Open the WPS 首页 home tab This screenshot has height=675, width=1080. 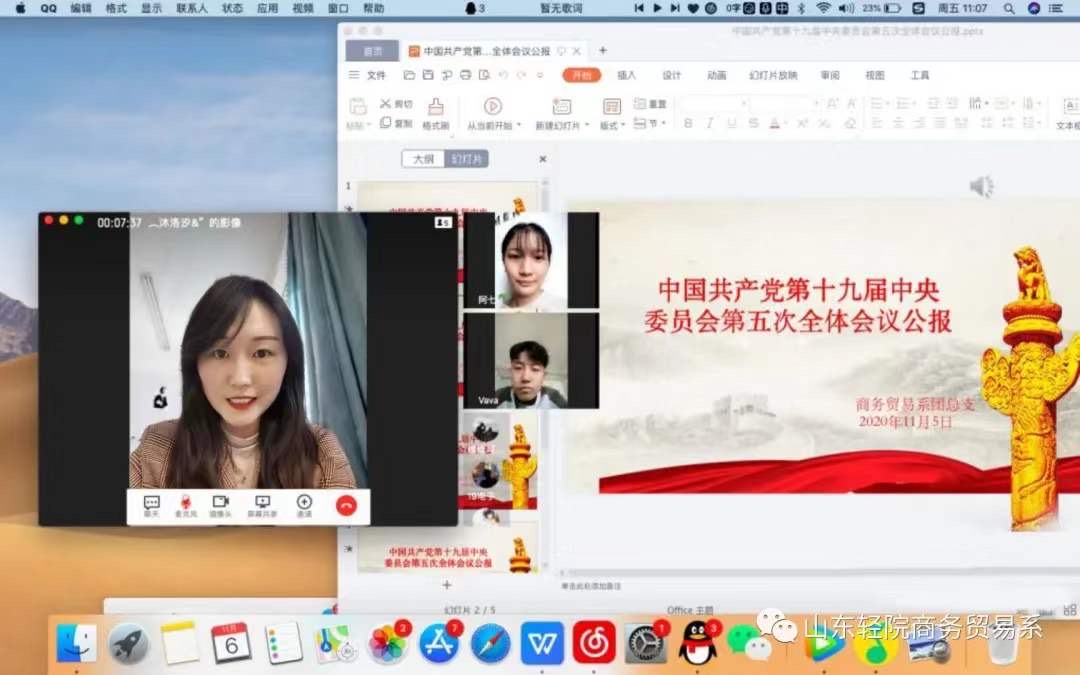point(373,51)
